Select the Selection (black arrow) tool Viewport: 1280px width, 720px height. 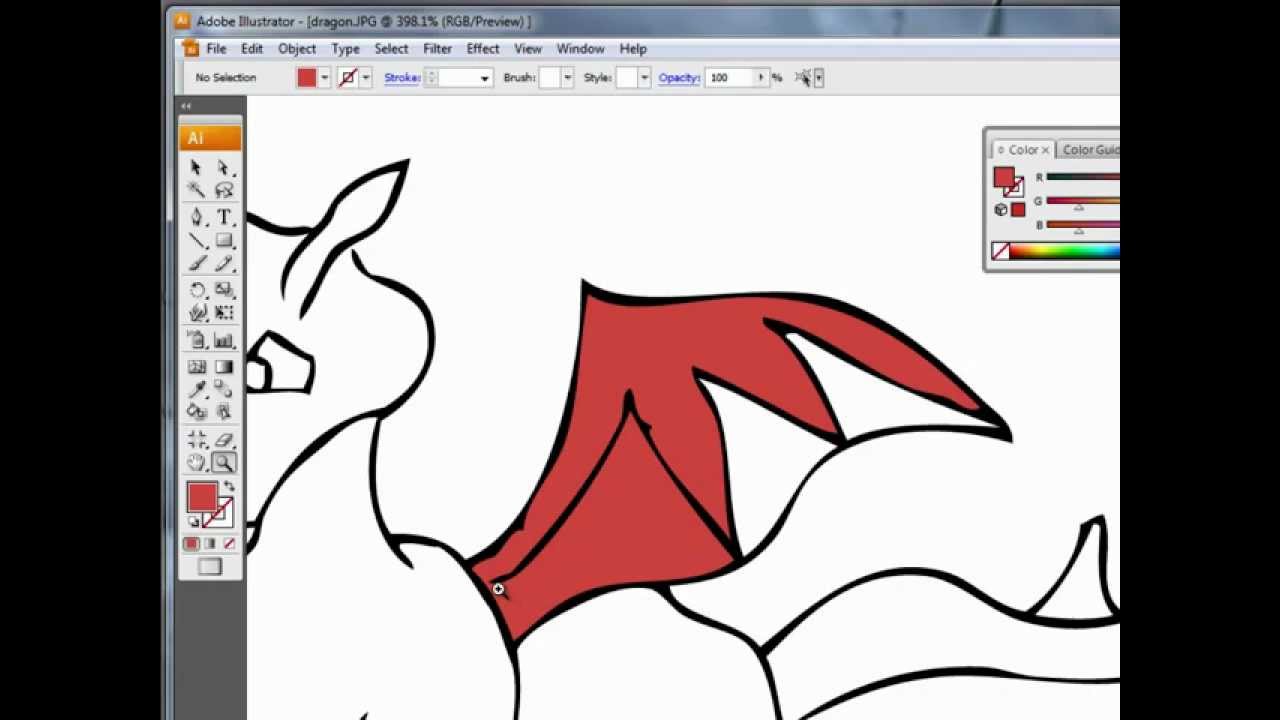click(x=196, y=168)
